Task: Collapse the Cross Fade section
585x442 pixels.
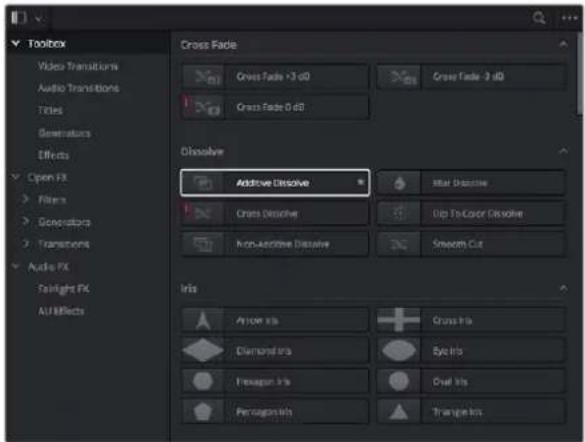Action: 563,44
